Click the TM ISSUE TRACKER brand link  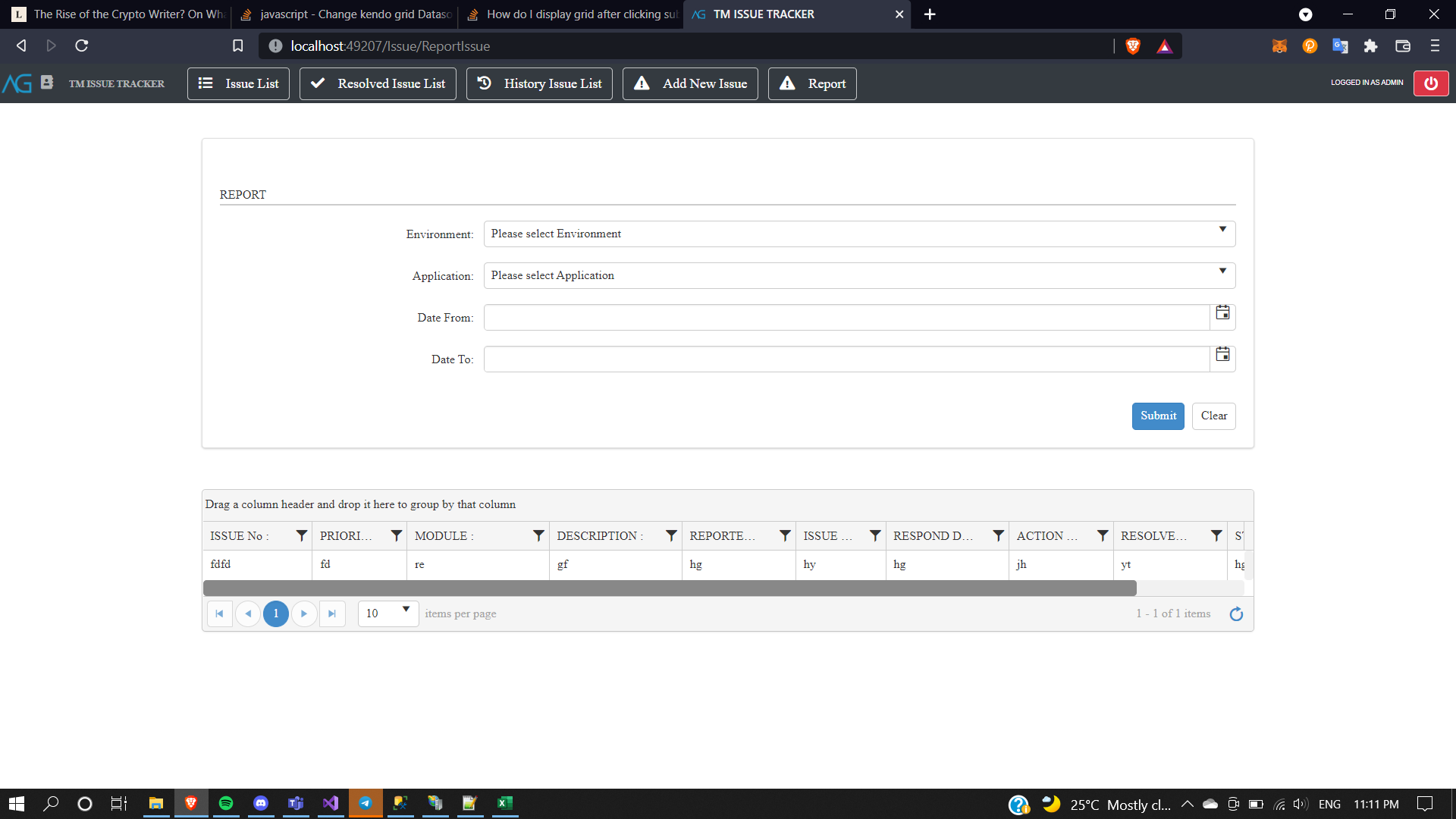pos(117,84)
